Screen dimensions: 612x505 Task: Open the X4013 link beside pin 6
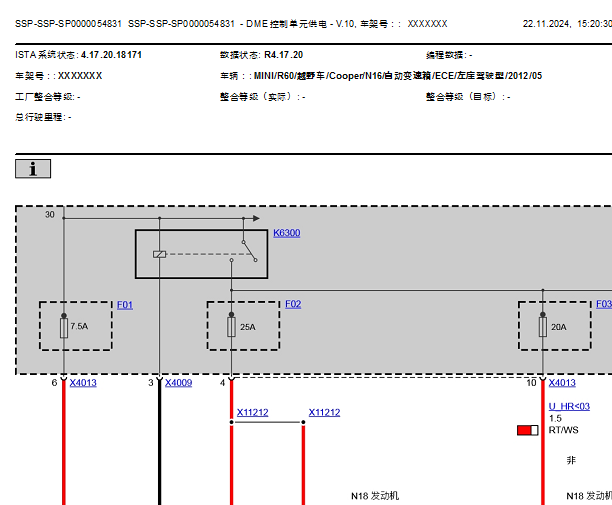83,383
